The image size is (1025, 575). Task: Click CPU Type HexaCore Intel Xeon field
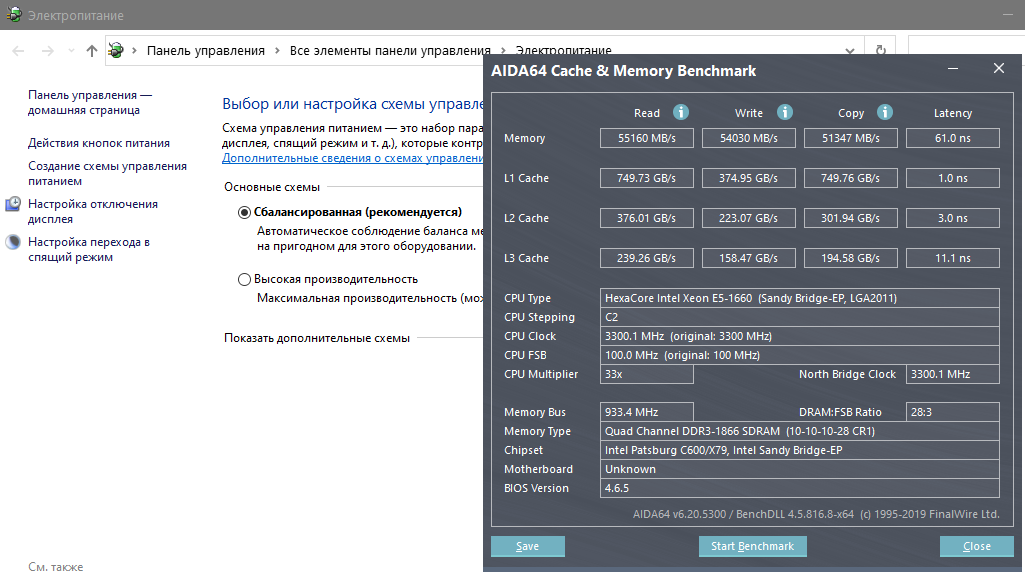[x=799, y=298]
